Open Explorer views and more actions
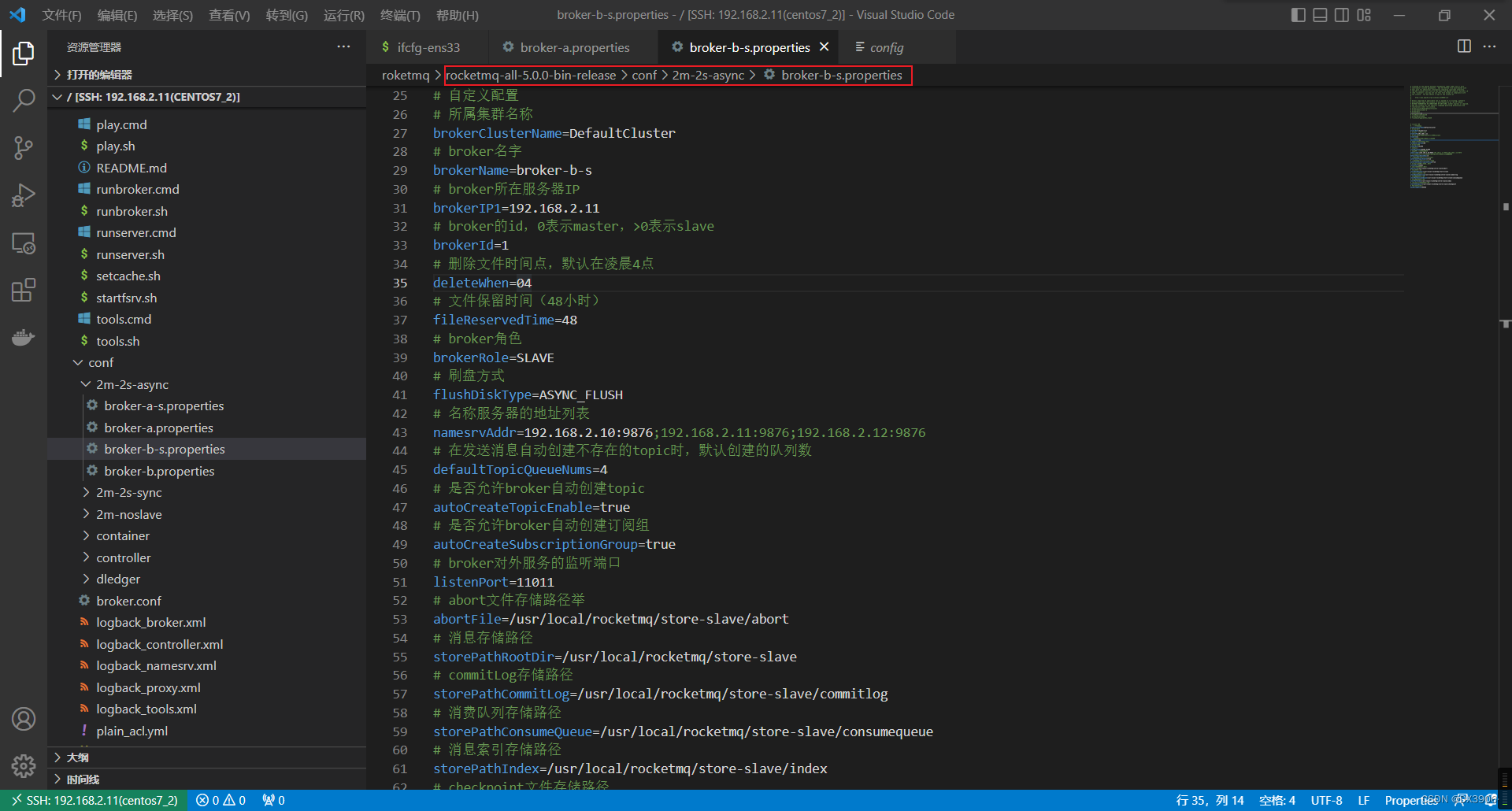The width and height of the screenshot is (1512, 811). click(343, 46)
